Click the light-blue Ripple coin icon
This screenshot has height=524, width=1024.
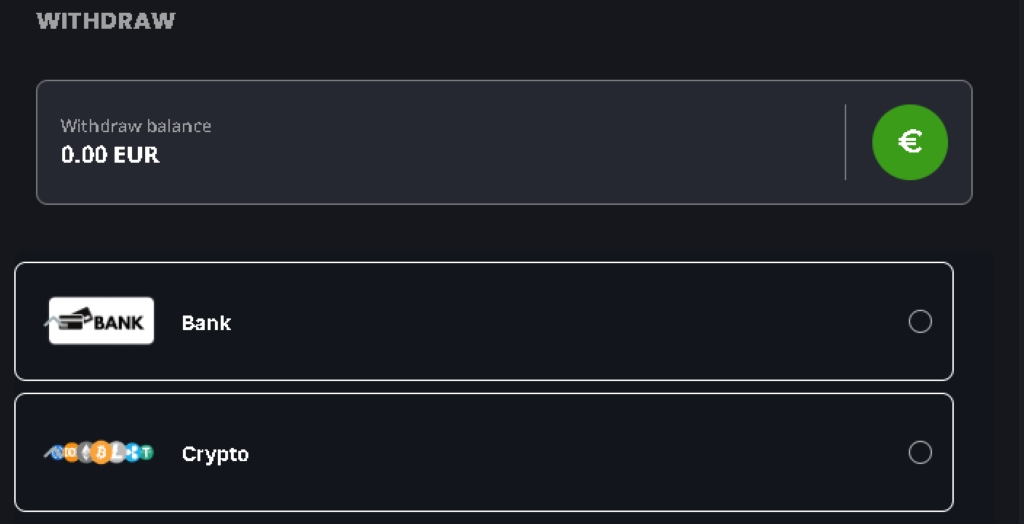pyautogui.click(x=131, y=454)
